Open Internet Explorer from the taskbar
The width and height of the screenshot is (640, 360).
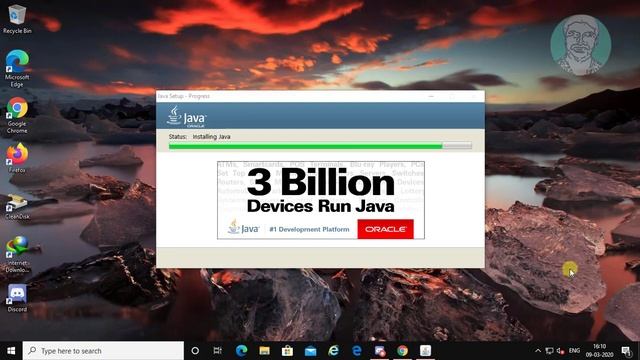coord(333,351)
